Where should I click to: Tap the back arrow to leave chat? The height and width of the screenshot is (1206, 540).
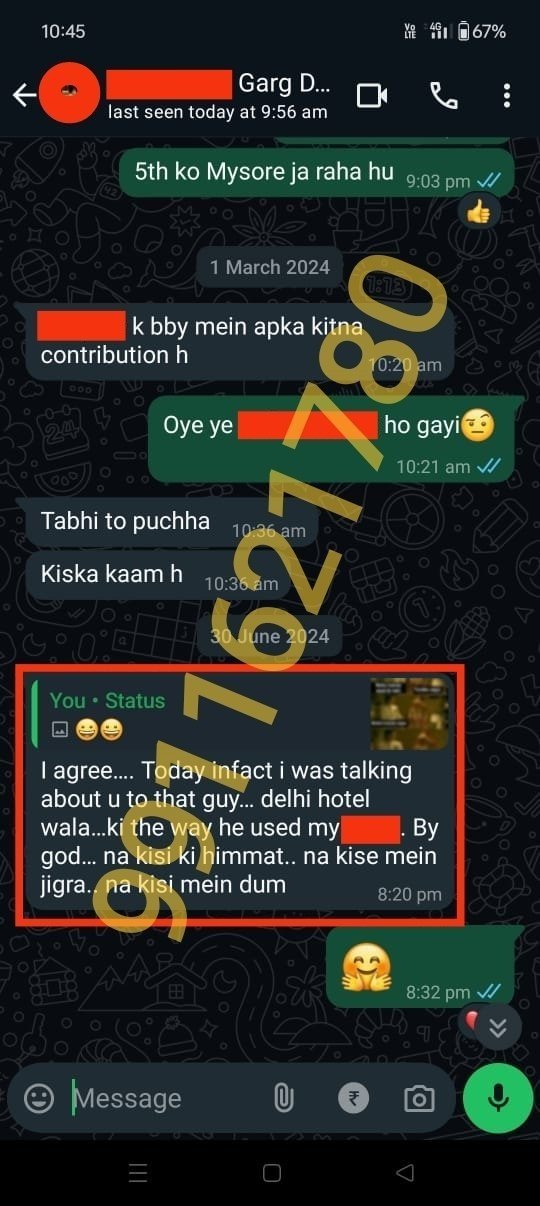pos(24,95)
